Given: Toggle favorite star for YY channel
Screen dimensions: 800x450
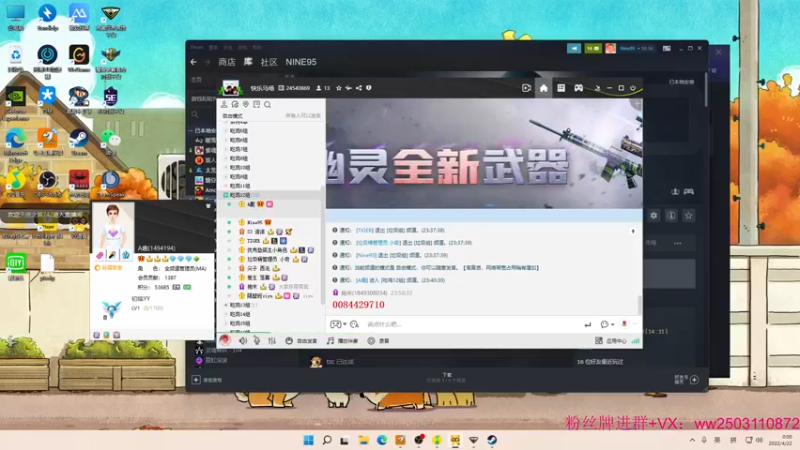Looking at the screenshot, I should coord(339,88).
